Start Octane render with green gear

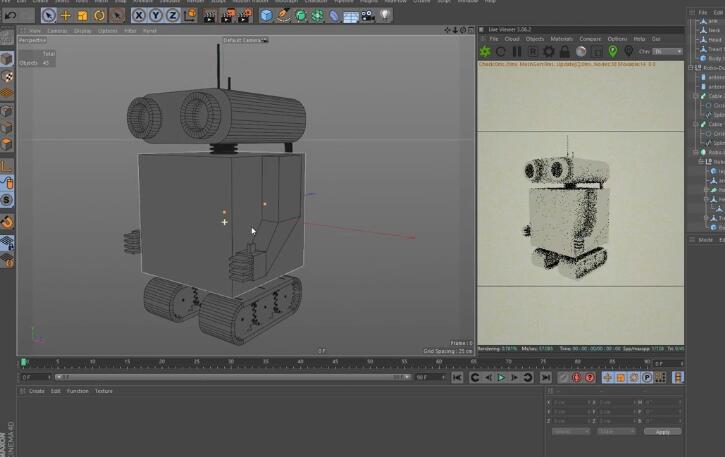point(485,51)
